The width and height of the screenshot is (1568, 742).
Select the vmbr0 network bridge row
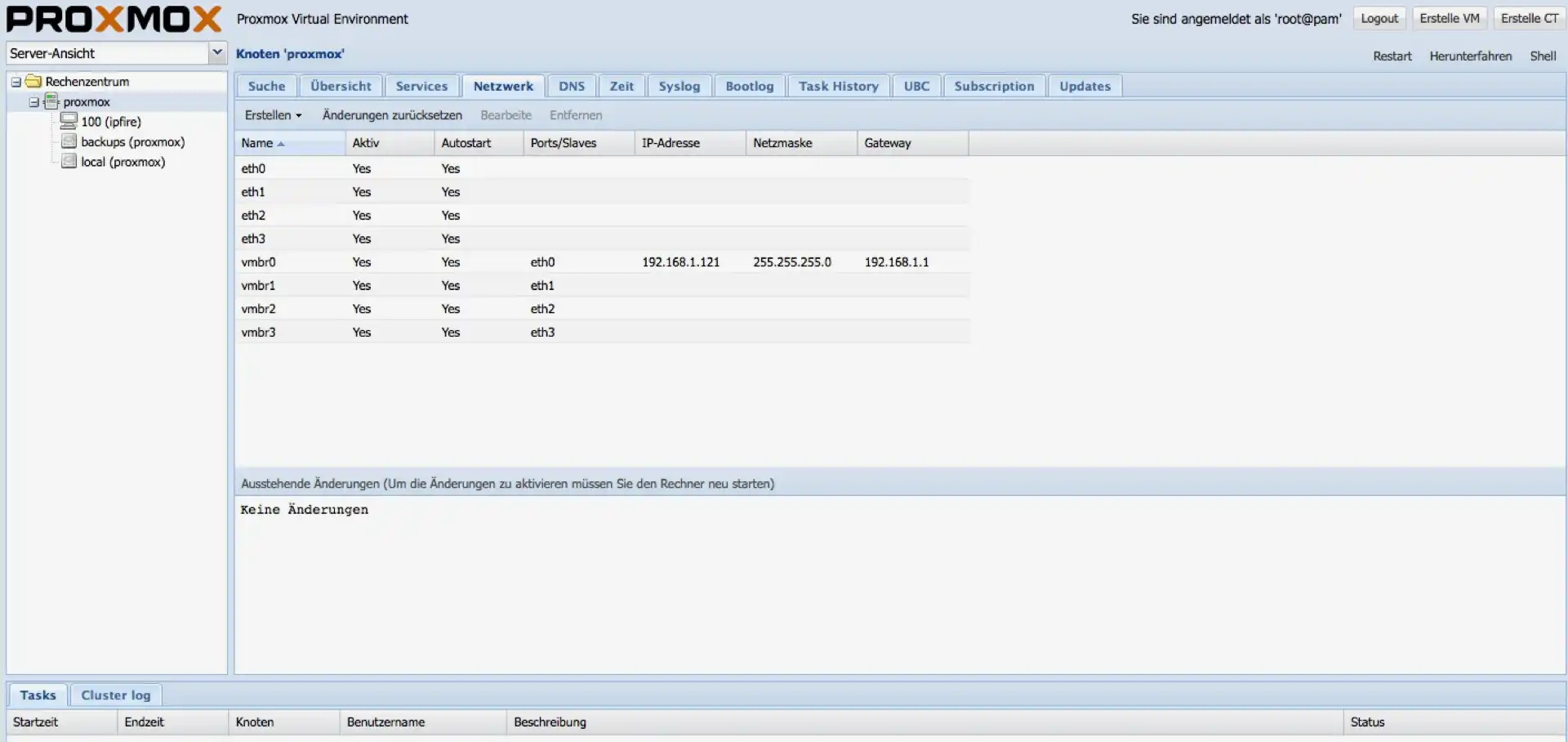point(258,262)
